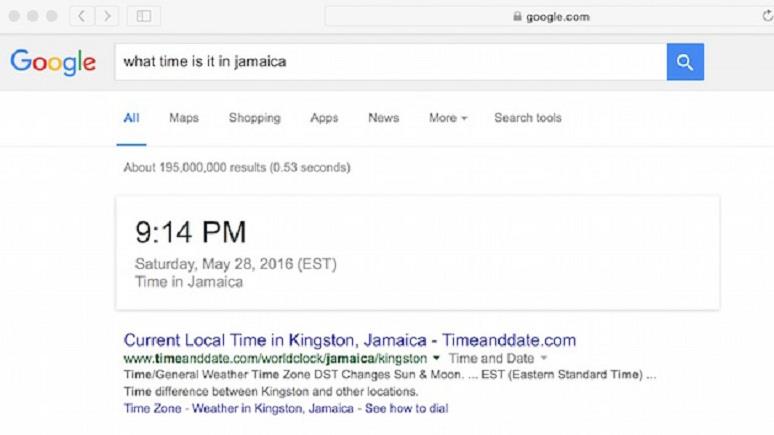This screenshot has width=774, height=435.
Task: Switch to the Maps tab
Action: click(x=184, y=118)
